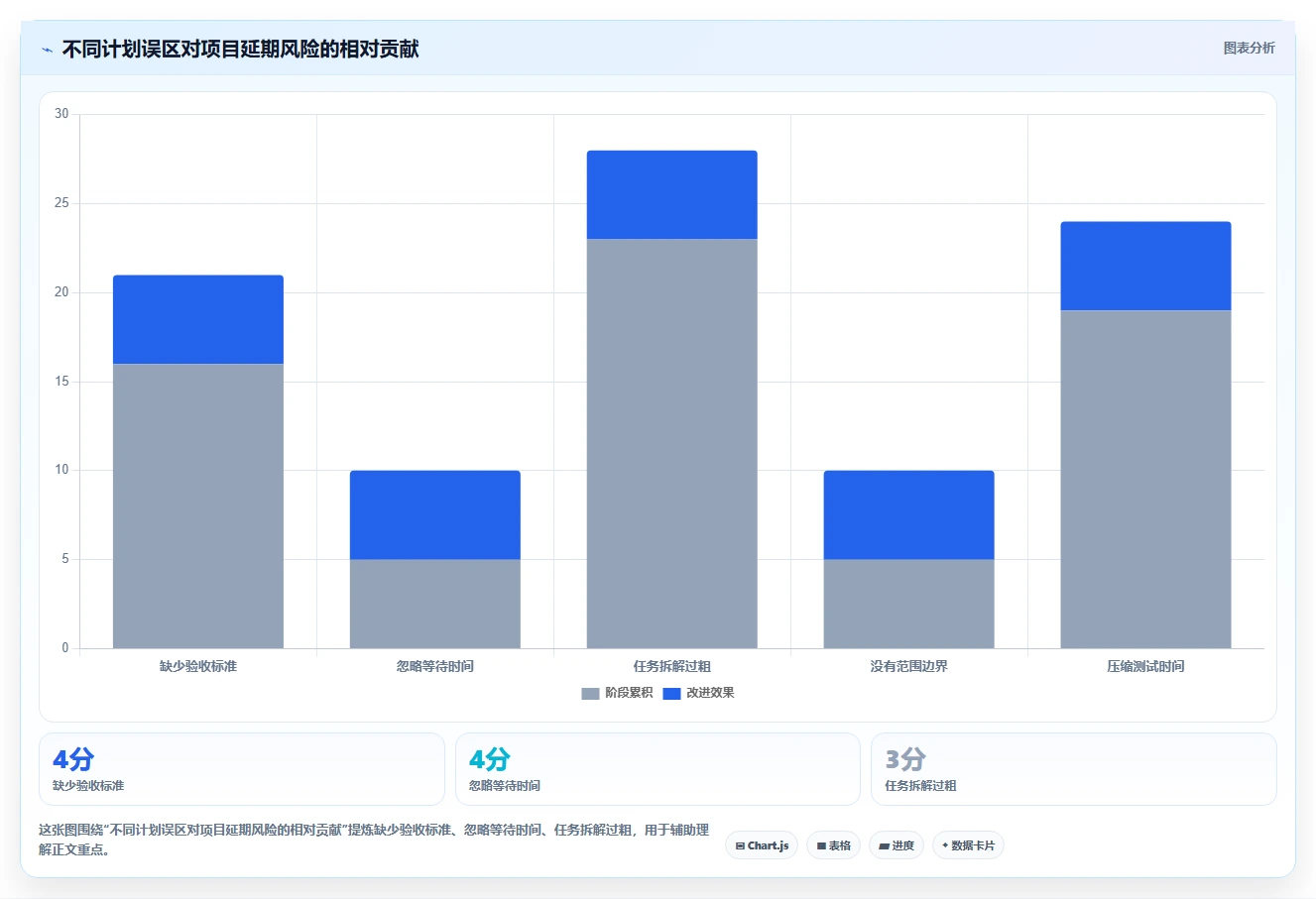The image size is (1316, 899).
Task: Open the 3分 任务拆解过粗 data card
Action: click(x=1073, y=769)
